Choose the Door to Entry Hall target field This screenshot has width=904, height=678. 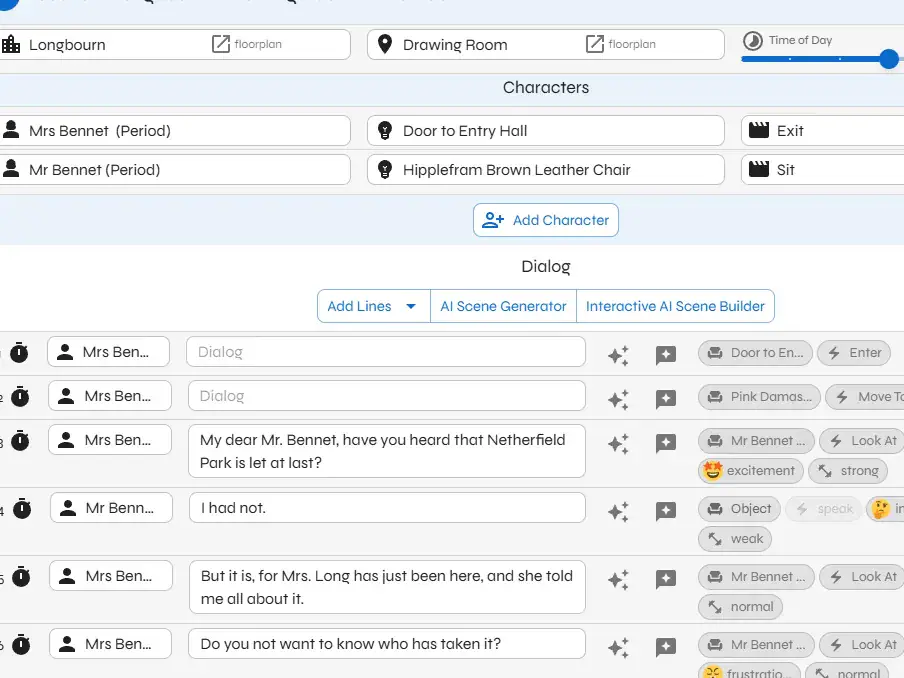click(545, 131)
